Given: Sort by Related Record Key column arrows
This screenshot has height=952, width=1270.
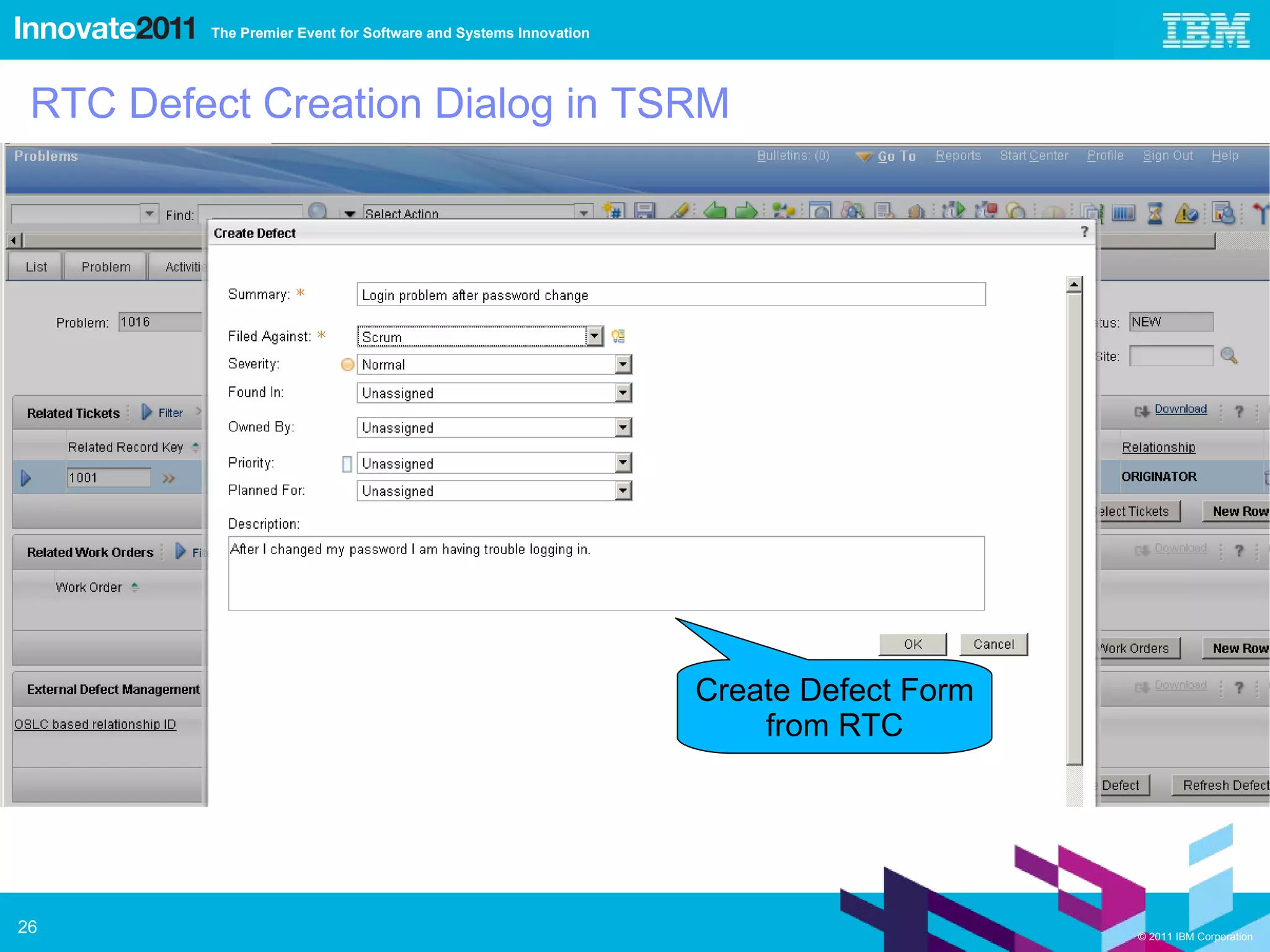Looking at the screenshot, I should click(195, 447).
